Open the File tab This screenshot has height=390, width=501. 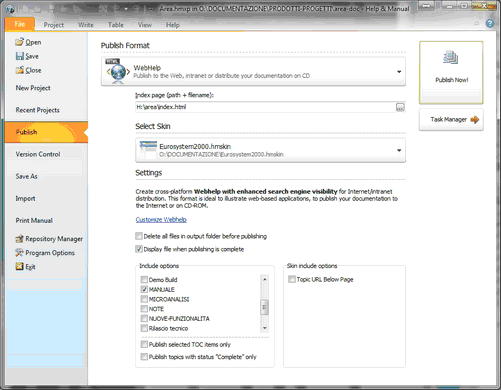pyautogui.click(x=20, y=24)
